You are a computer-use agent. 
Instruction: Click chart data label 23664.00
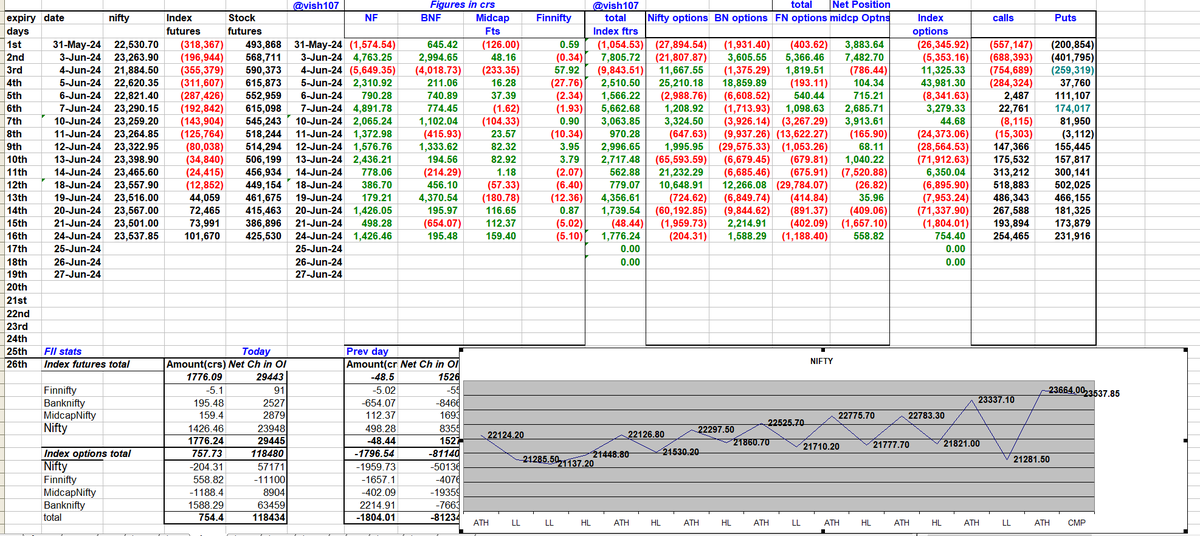(x=1065, y=388)
